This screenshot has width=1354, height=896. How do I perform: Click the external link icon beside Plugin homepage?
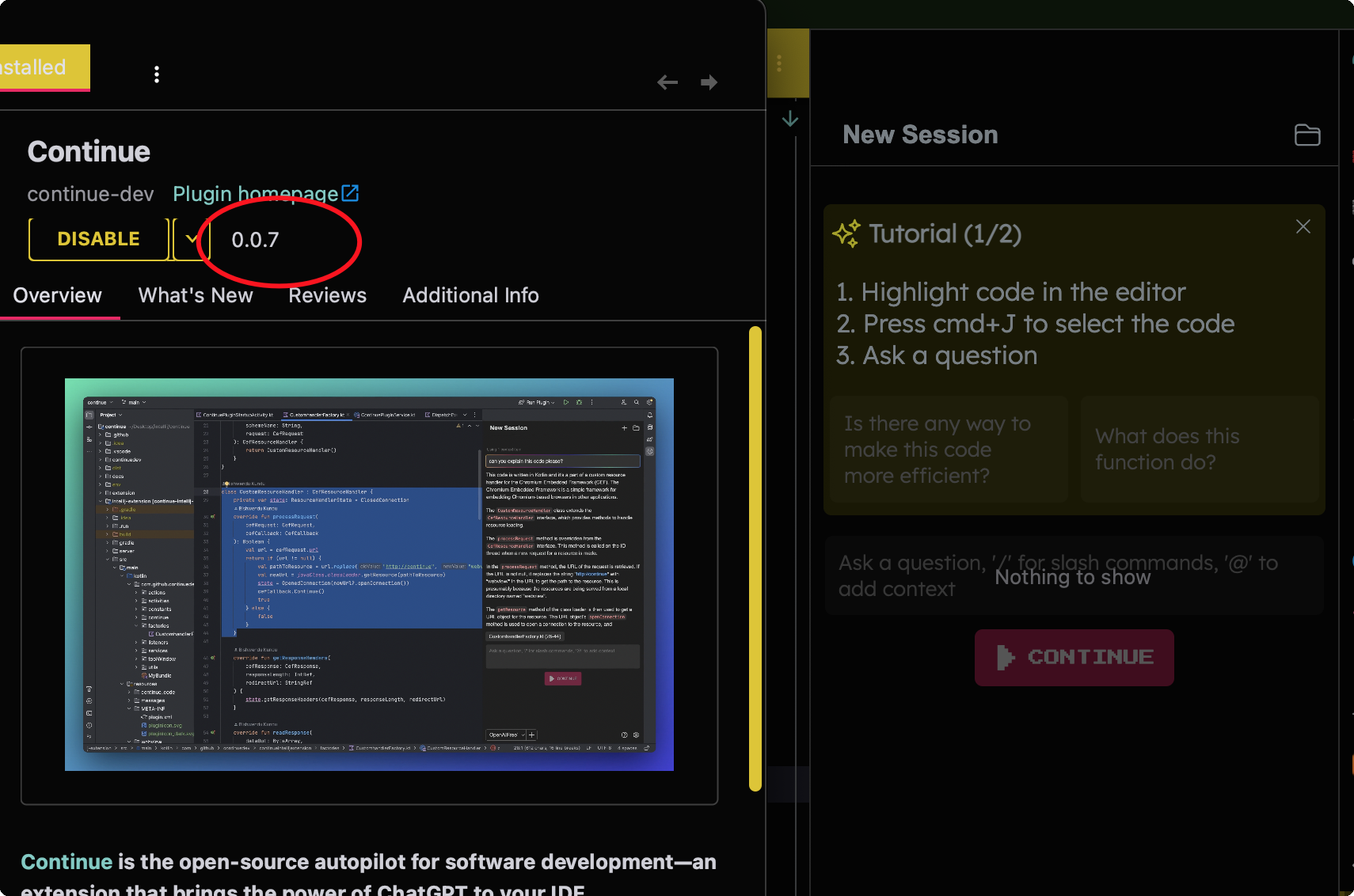pyautogui.click(x=351, y=192)
